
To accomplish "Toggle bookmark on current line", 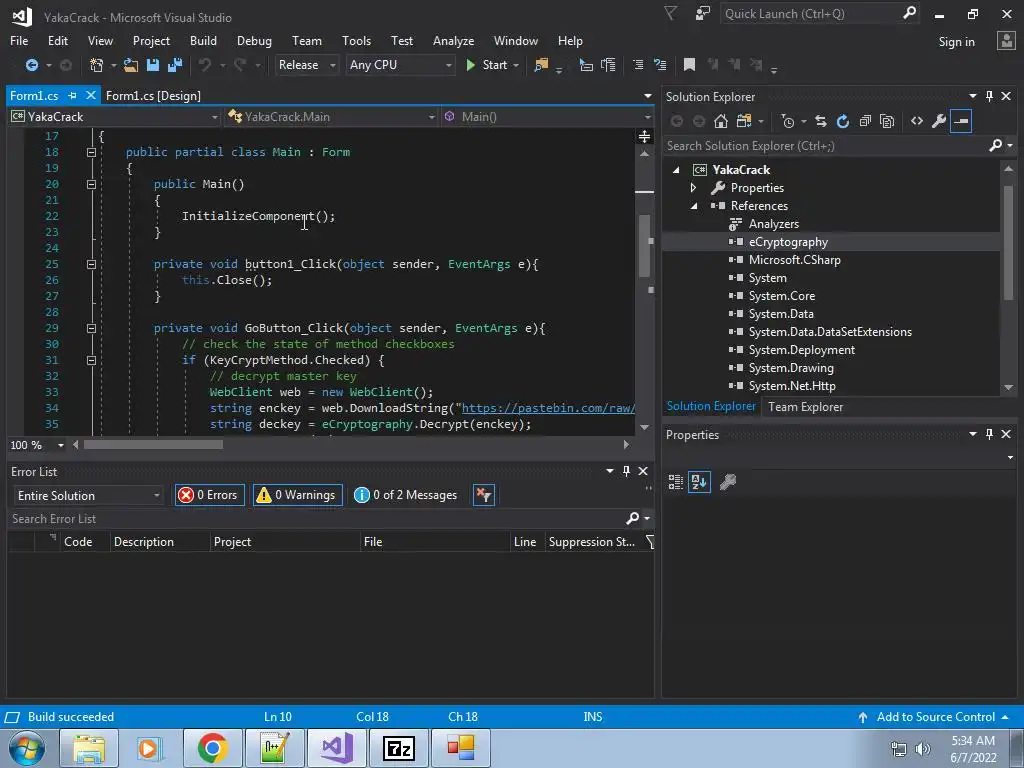I will click(688, 65).
